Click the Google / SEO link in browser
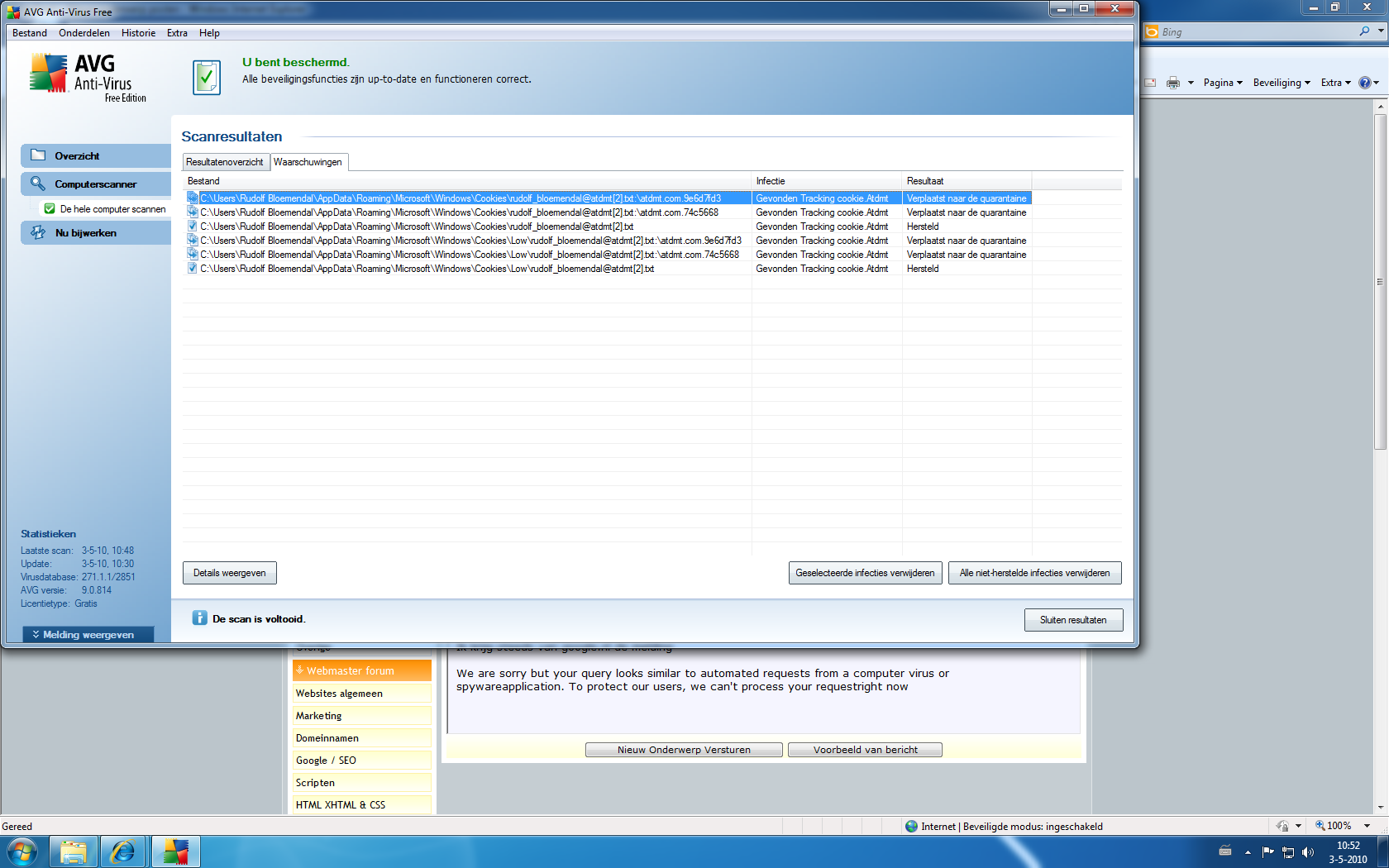Viewport: 1389px width, 868px height. tap(362, 761)
